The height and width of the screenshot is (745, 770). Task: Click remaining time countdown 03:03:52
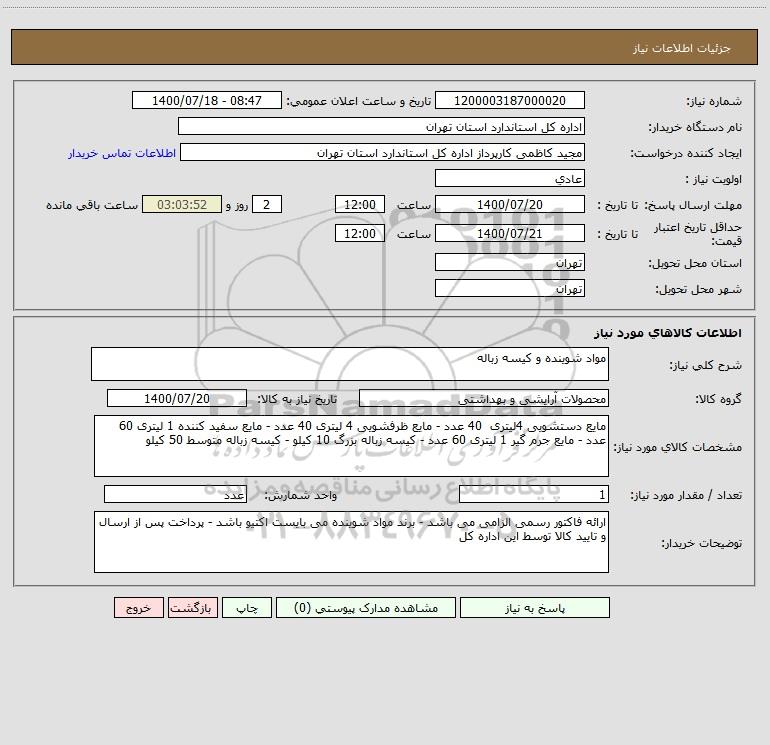point(182,204)
